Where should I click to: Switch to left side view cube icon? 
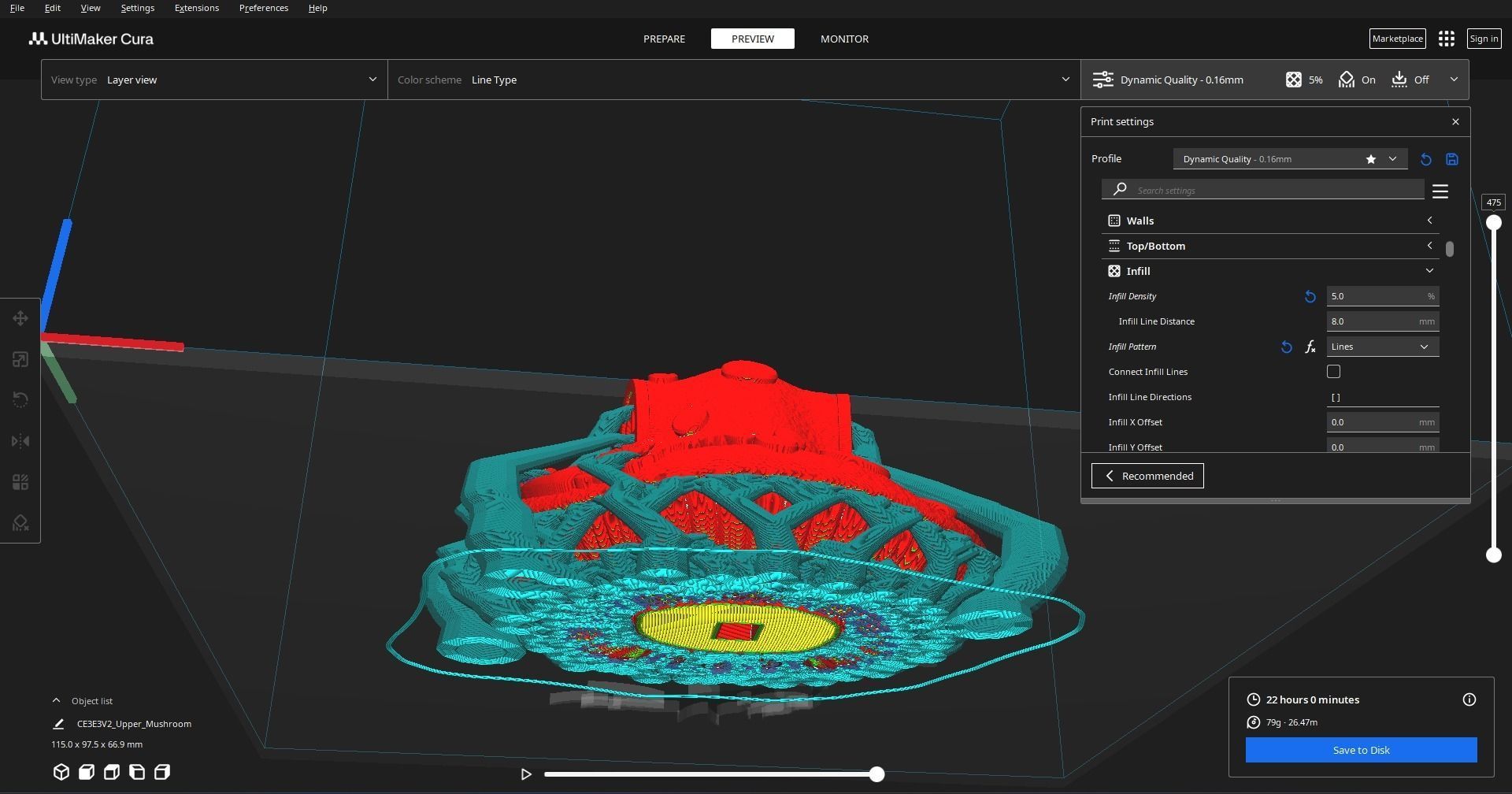(137, 772)
